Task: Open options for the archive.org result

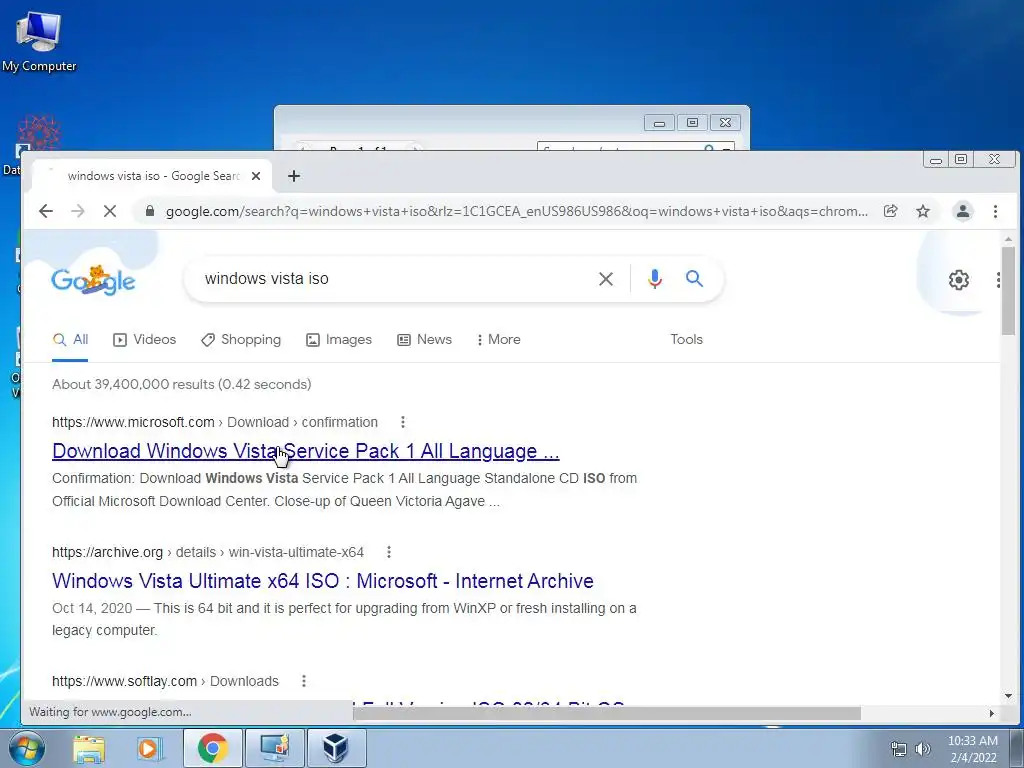Action: pos(389,552)
